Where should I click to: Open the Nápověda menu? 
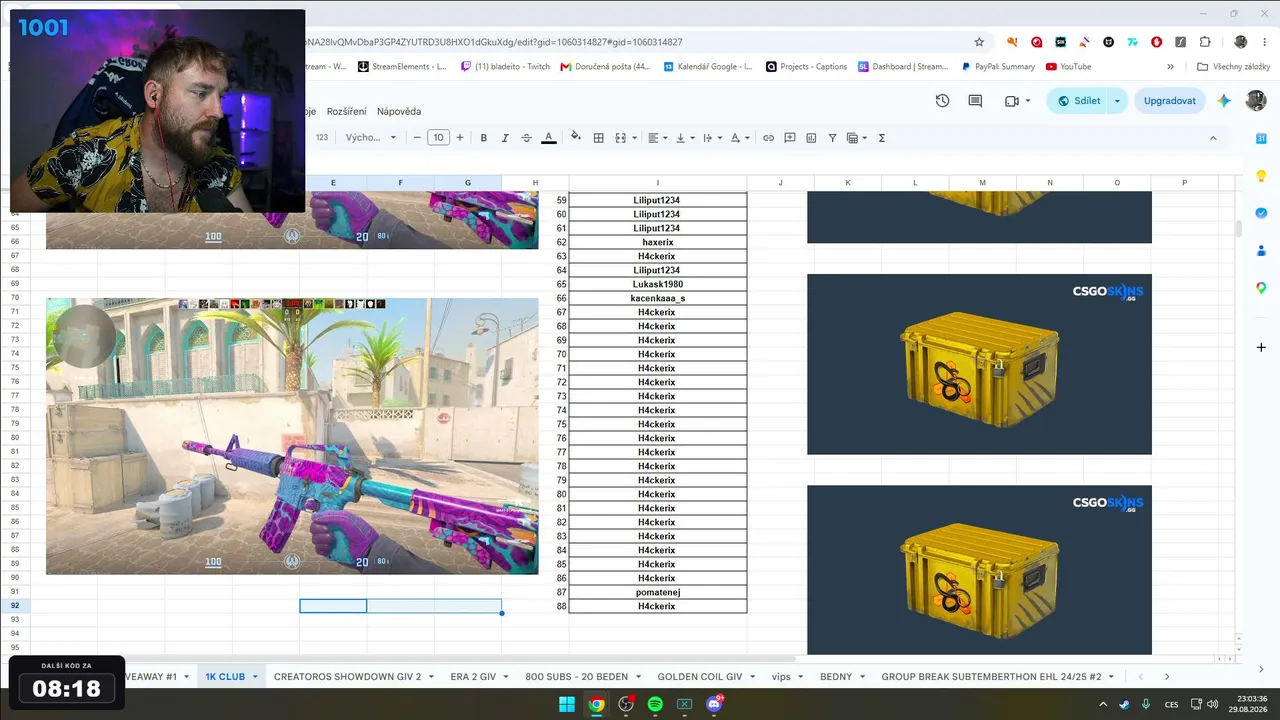[x=399, y=111]
